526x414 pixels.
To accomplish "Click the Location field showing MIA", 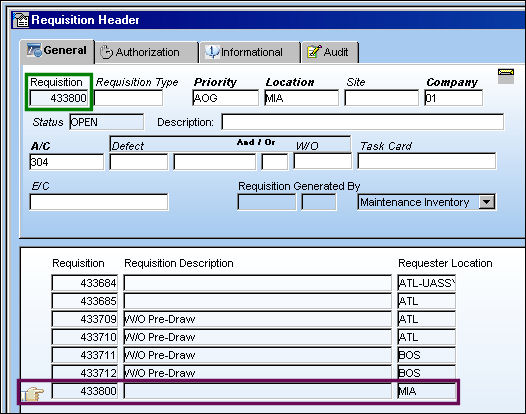I will [x=301, y=98].
